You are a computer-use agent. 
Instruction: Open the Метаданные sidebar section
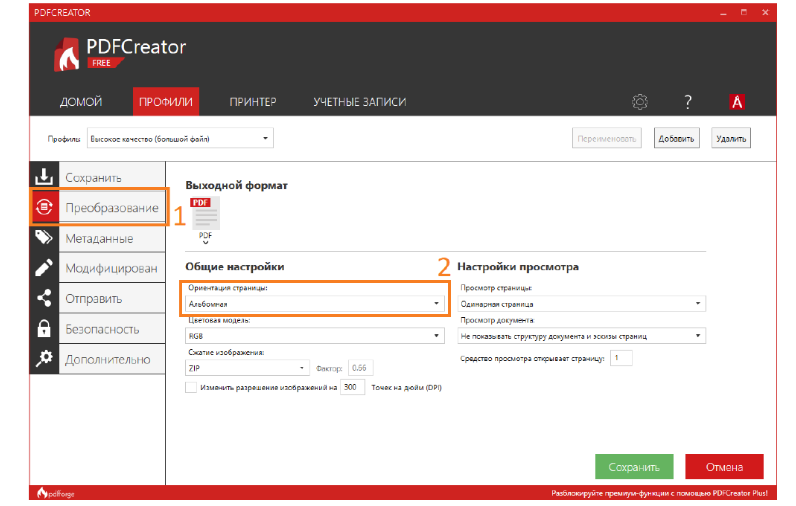(x=112, y=238)
